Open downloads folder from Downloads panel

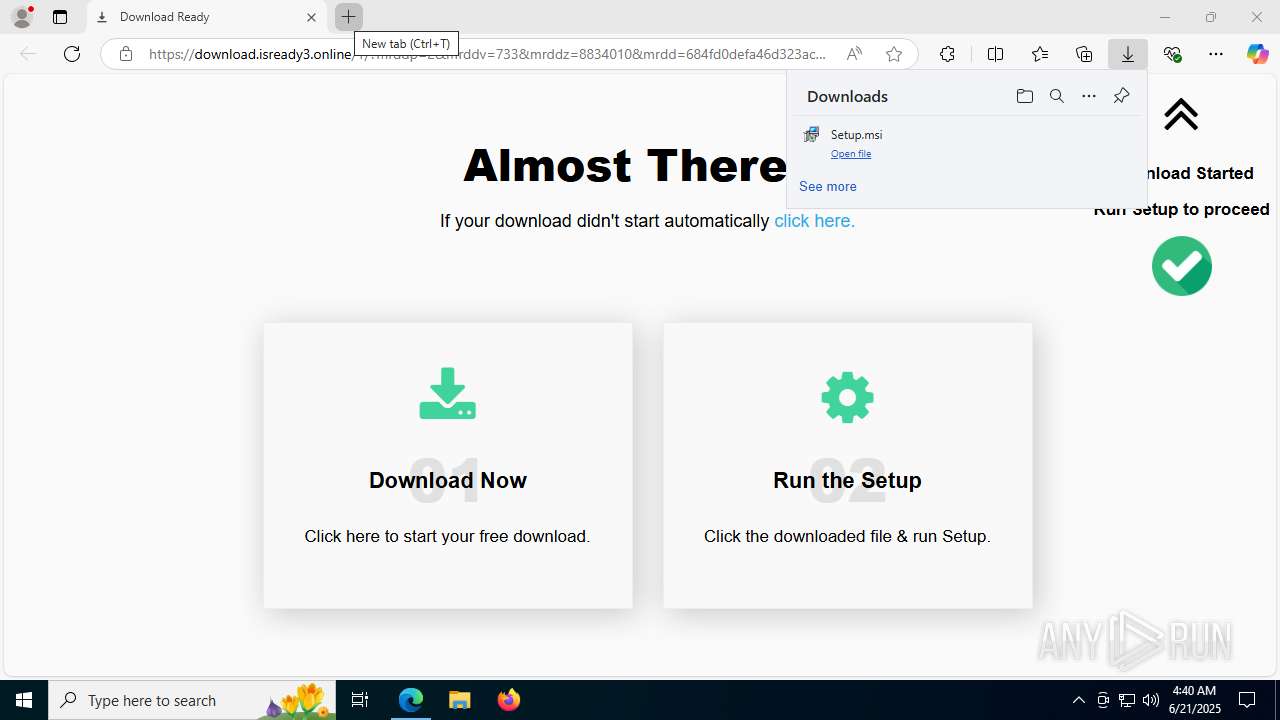click(1024, 96)
